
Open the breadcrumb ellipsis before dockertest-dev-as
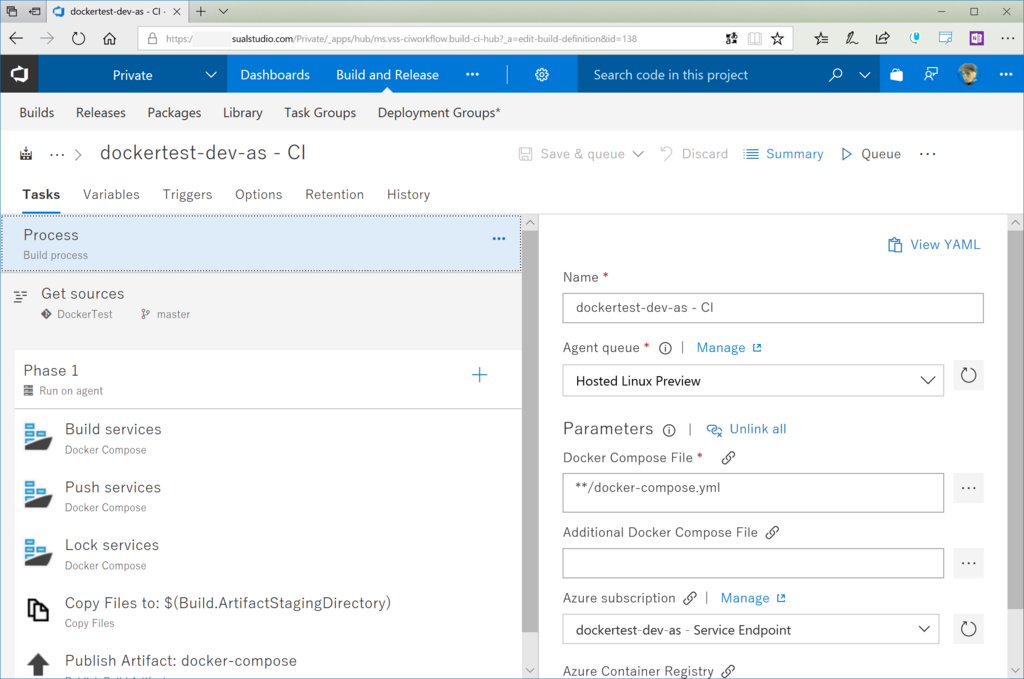pos(57,155)
